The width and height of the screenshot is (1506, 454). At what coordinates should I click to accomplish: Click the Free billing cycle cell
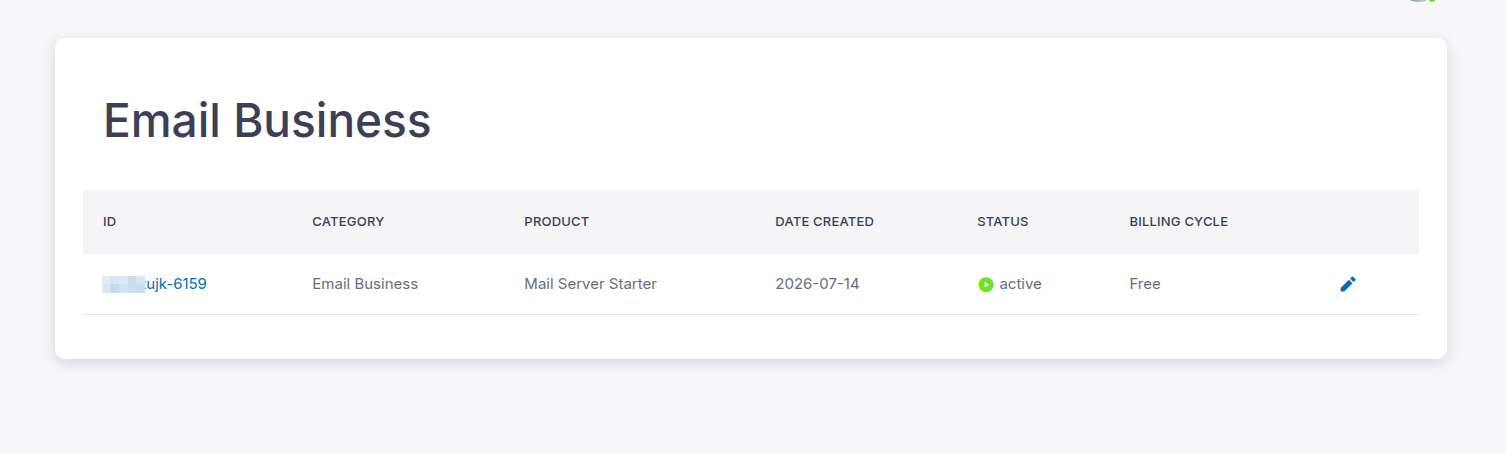pyautogui.click(x=1145, y=284)
